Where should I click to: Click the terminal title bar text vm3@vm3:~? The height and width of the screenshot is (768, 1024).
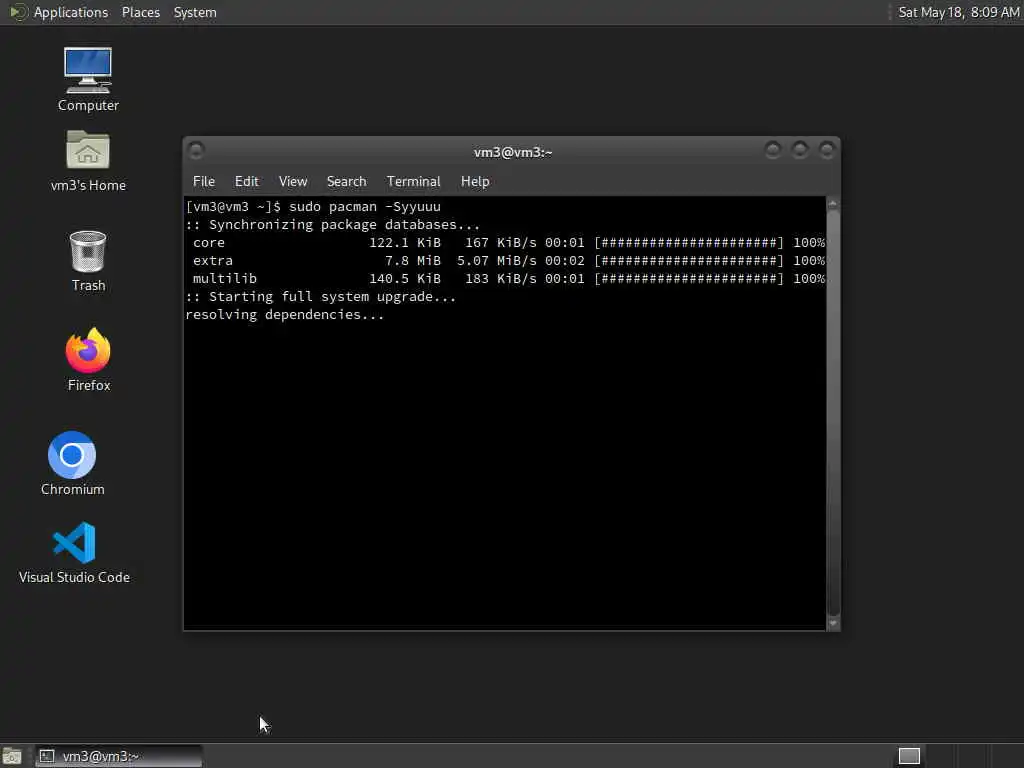pos(513,152)
